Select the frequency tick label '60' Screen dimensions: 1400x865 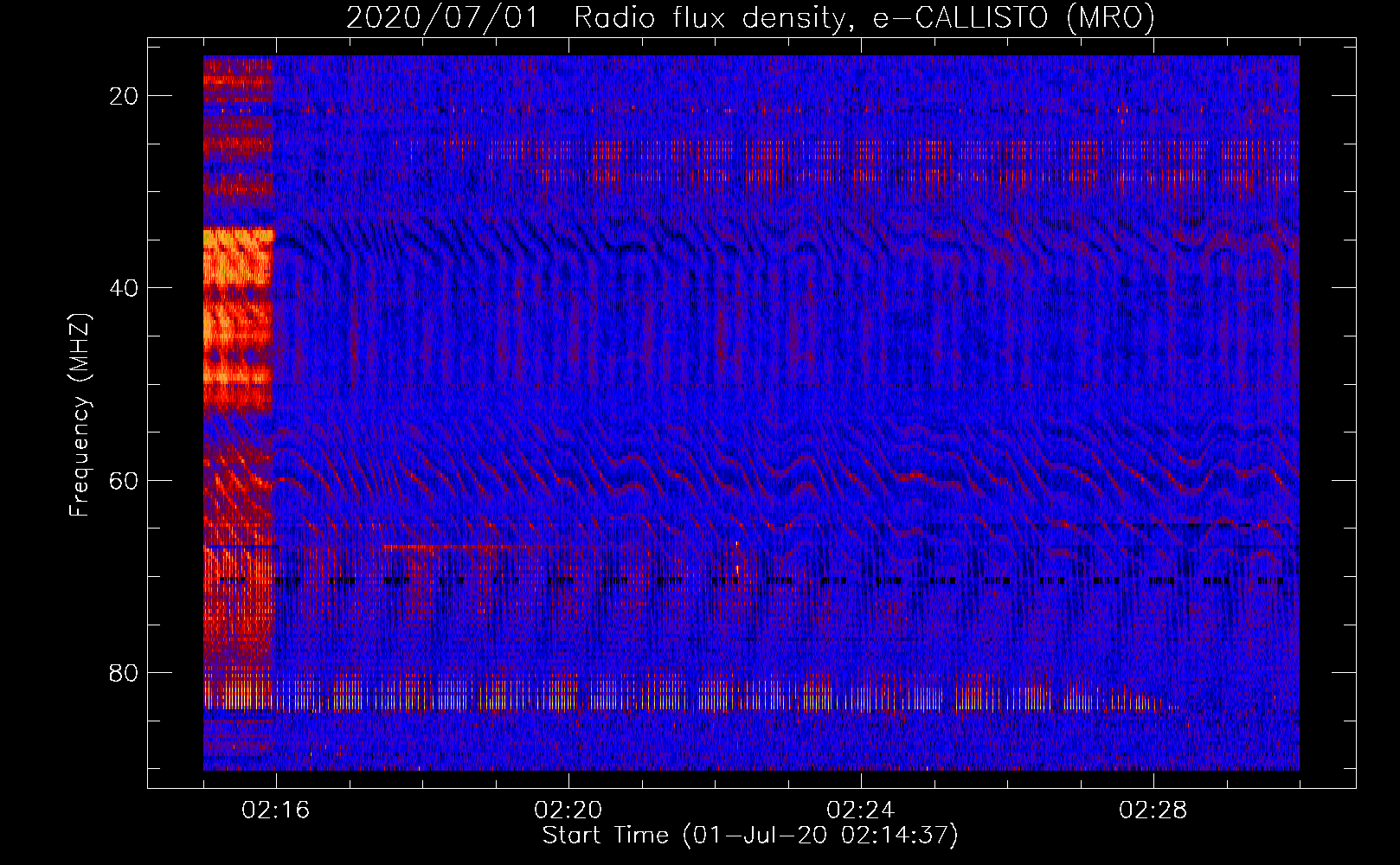[124, 480]
